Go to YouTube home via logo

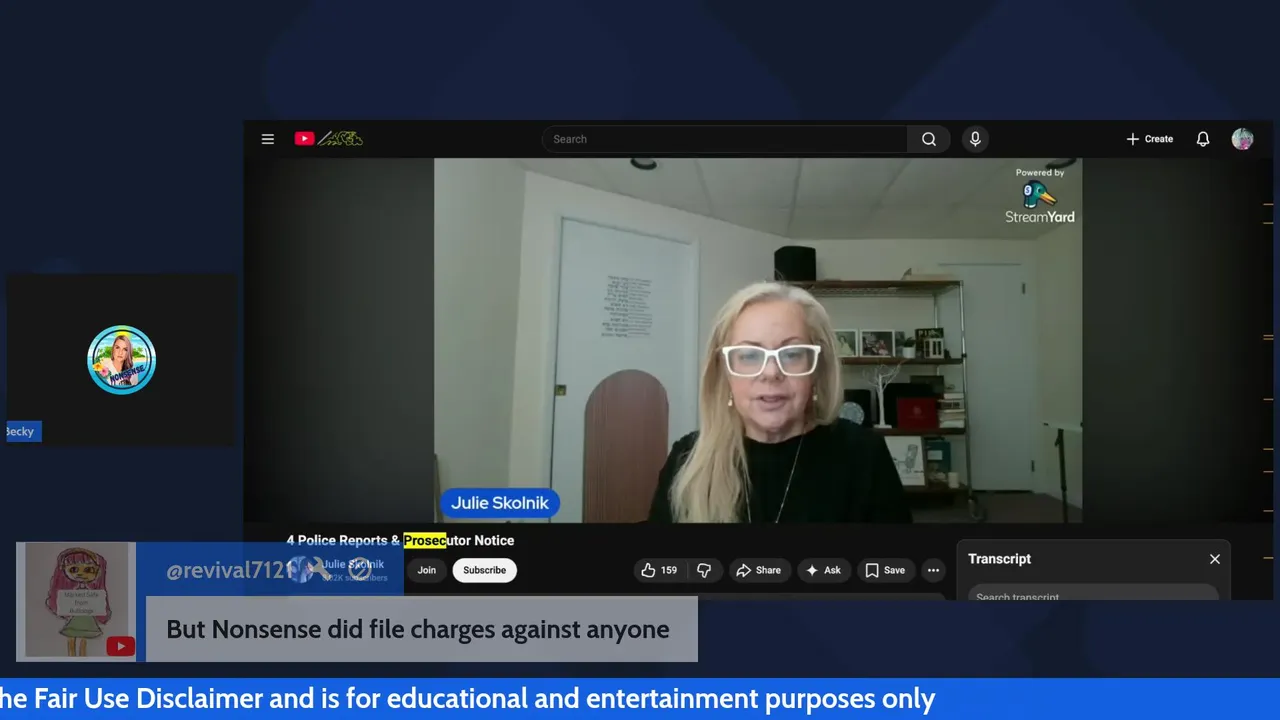pyautogui.click(x=329, y=139)
